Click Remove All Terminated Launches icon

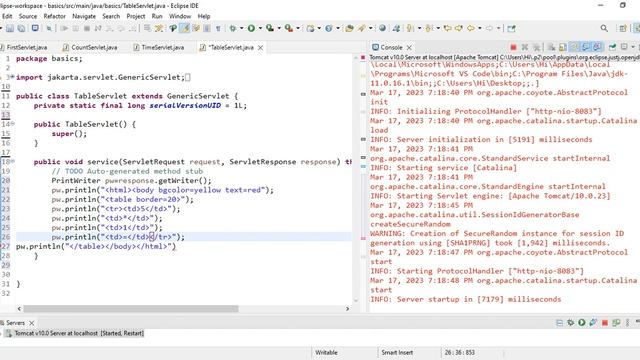coord(536,47)
